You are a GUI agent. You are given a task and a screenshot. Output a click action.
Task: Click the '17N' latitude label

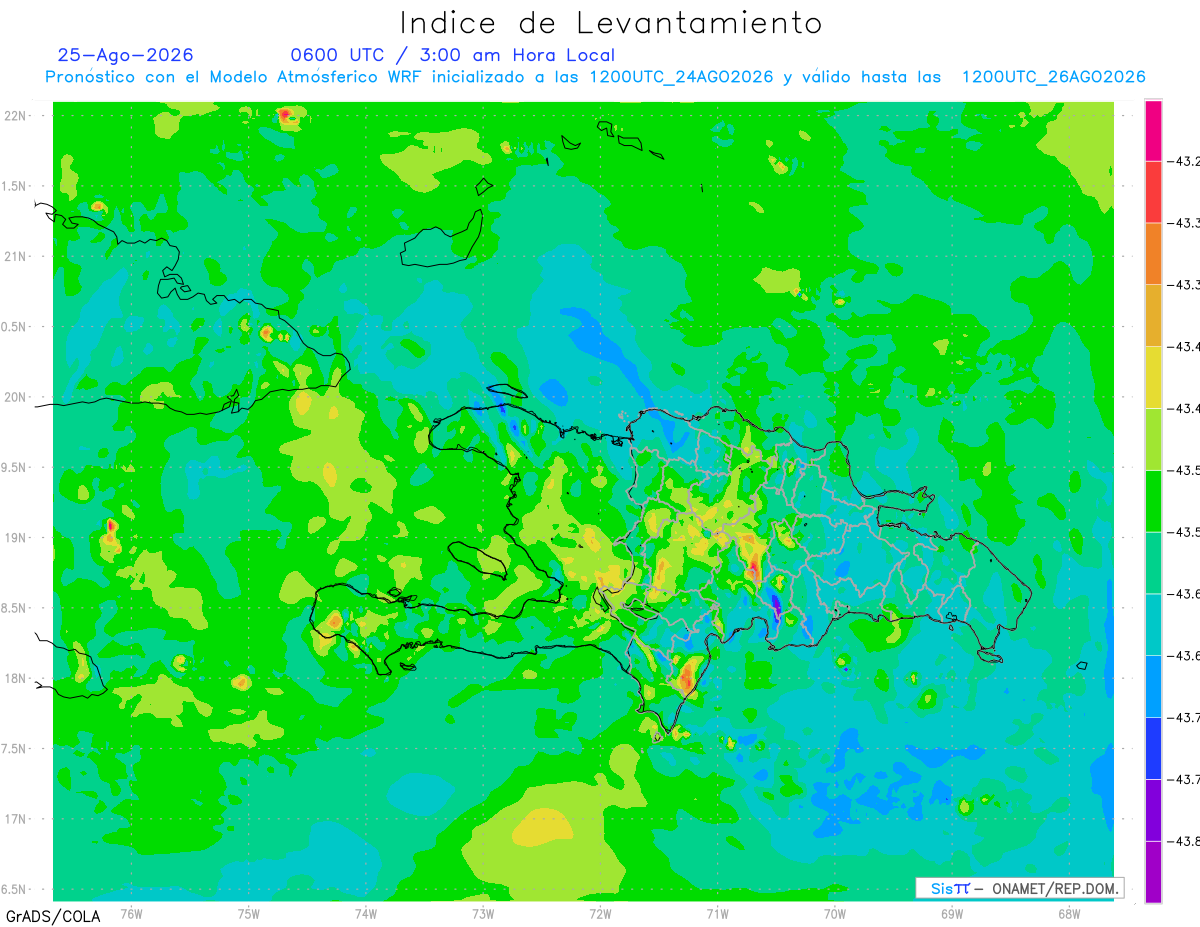pos(17,819)
